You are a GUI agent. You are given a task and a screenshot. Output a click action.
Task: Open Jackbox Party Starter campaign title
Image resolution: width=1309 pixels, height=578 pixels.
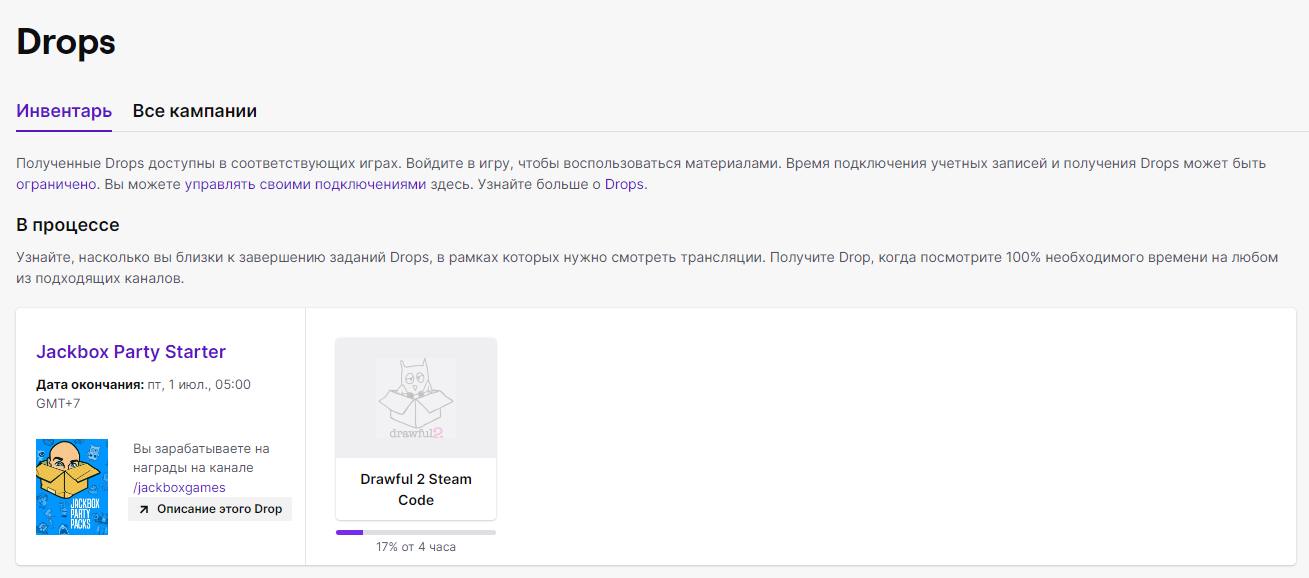click(x=131, y=352)
